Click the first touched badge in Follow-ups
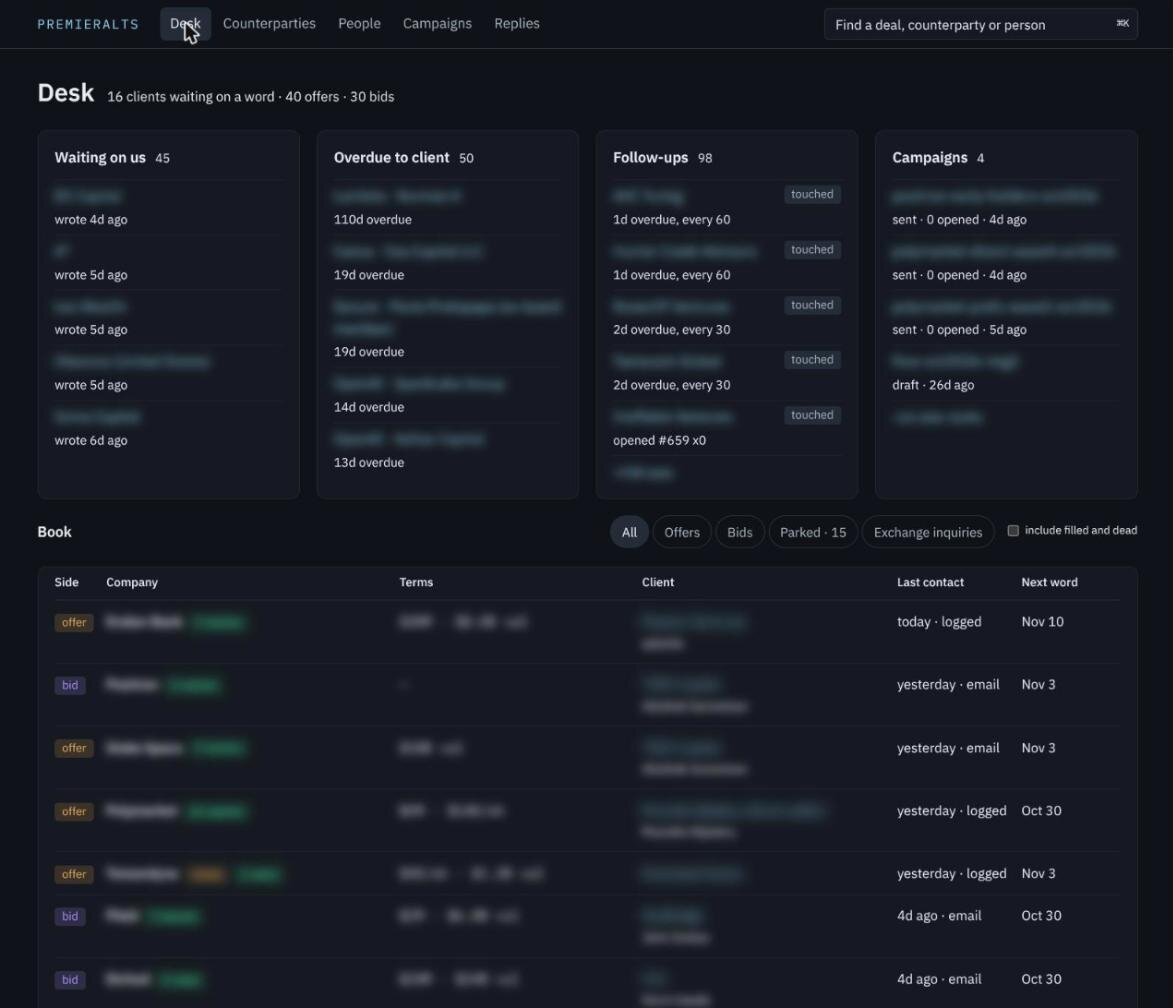 (x=812, y=195)
